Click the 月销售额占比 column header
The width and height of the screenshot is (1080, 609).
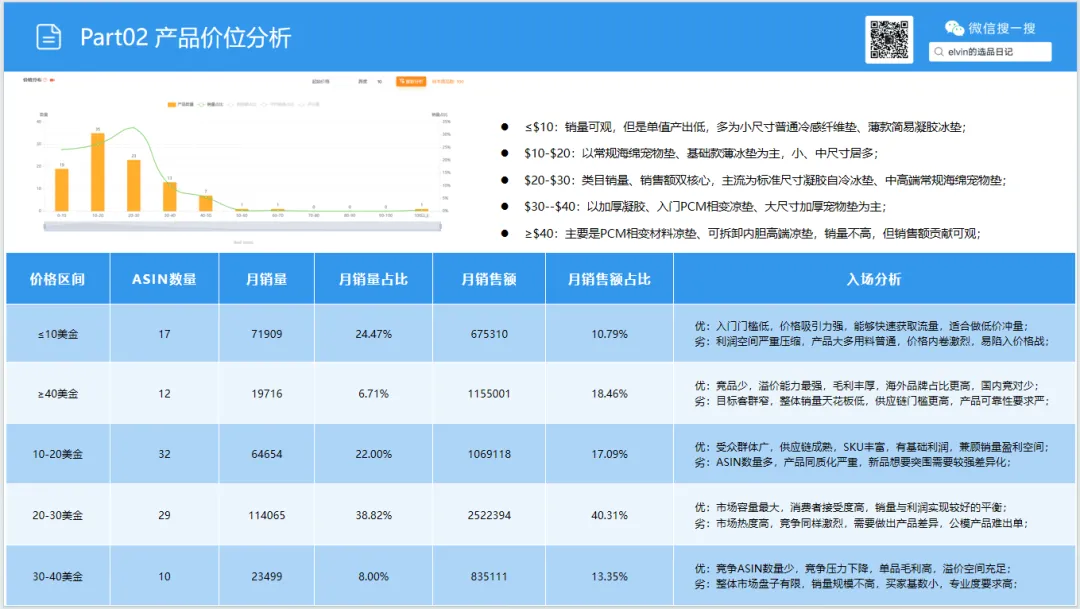pyautogui.click(x=610, y=279)
